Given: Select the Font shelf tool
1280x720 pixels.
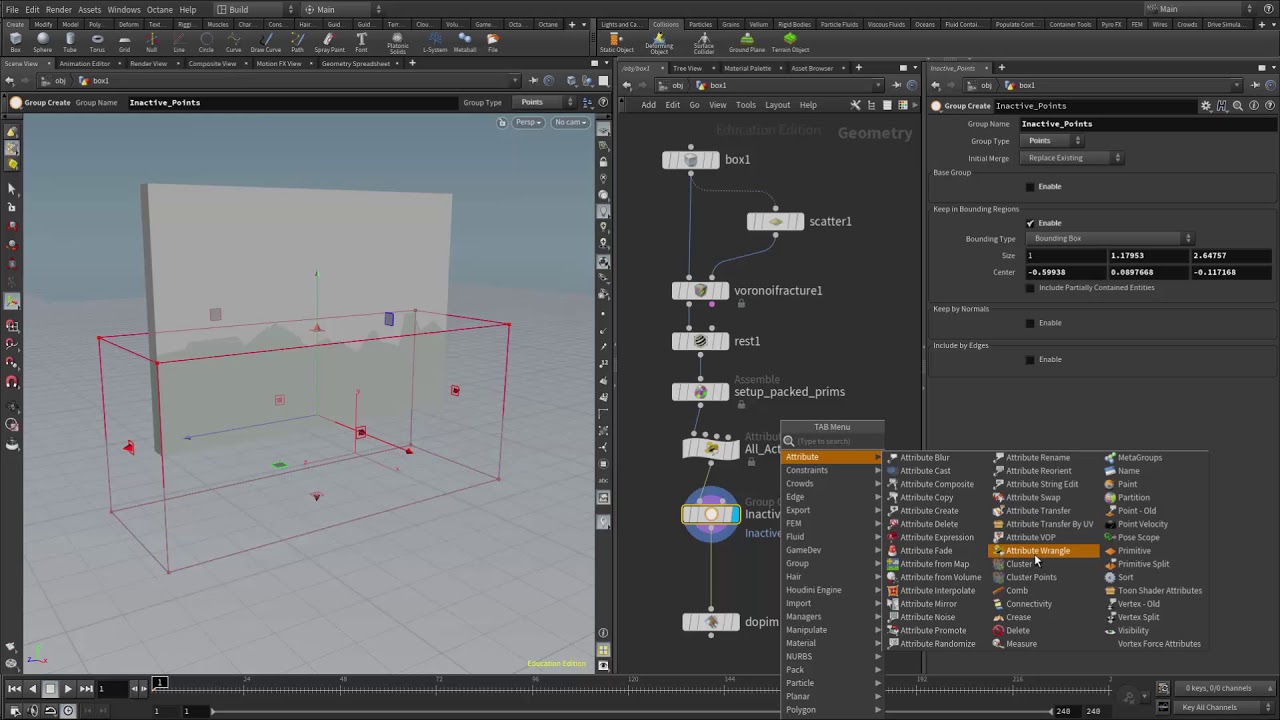Looking at the screenshot, I should point(361,42).
